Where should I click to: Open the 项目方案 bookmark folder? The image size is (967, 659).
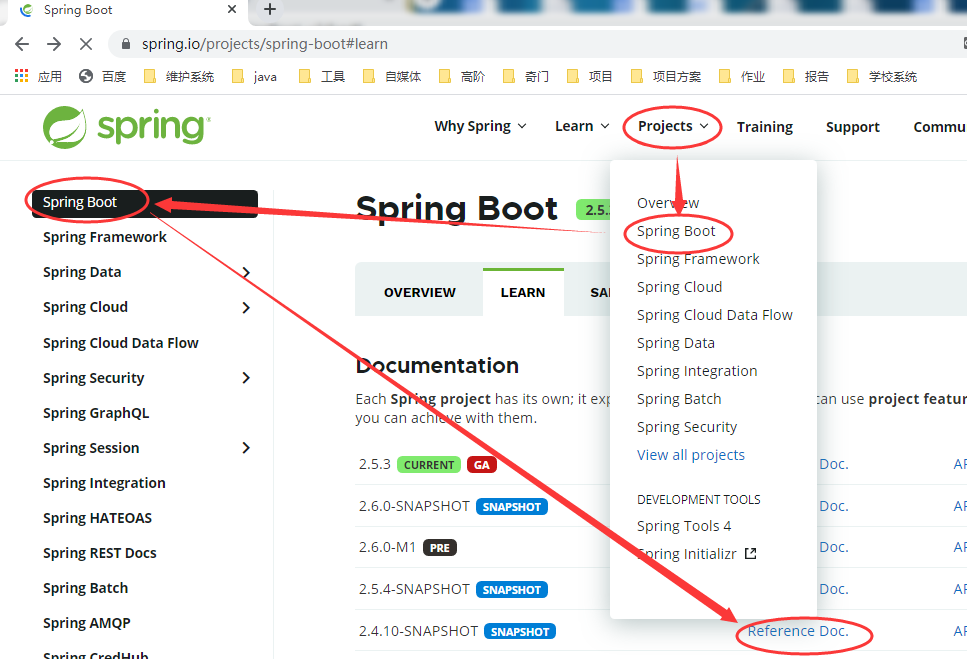point(666,76)
